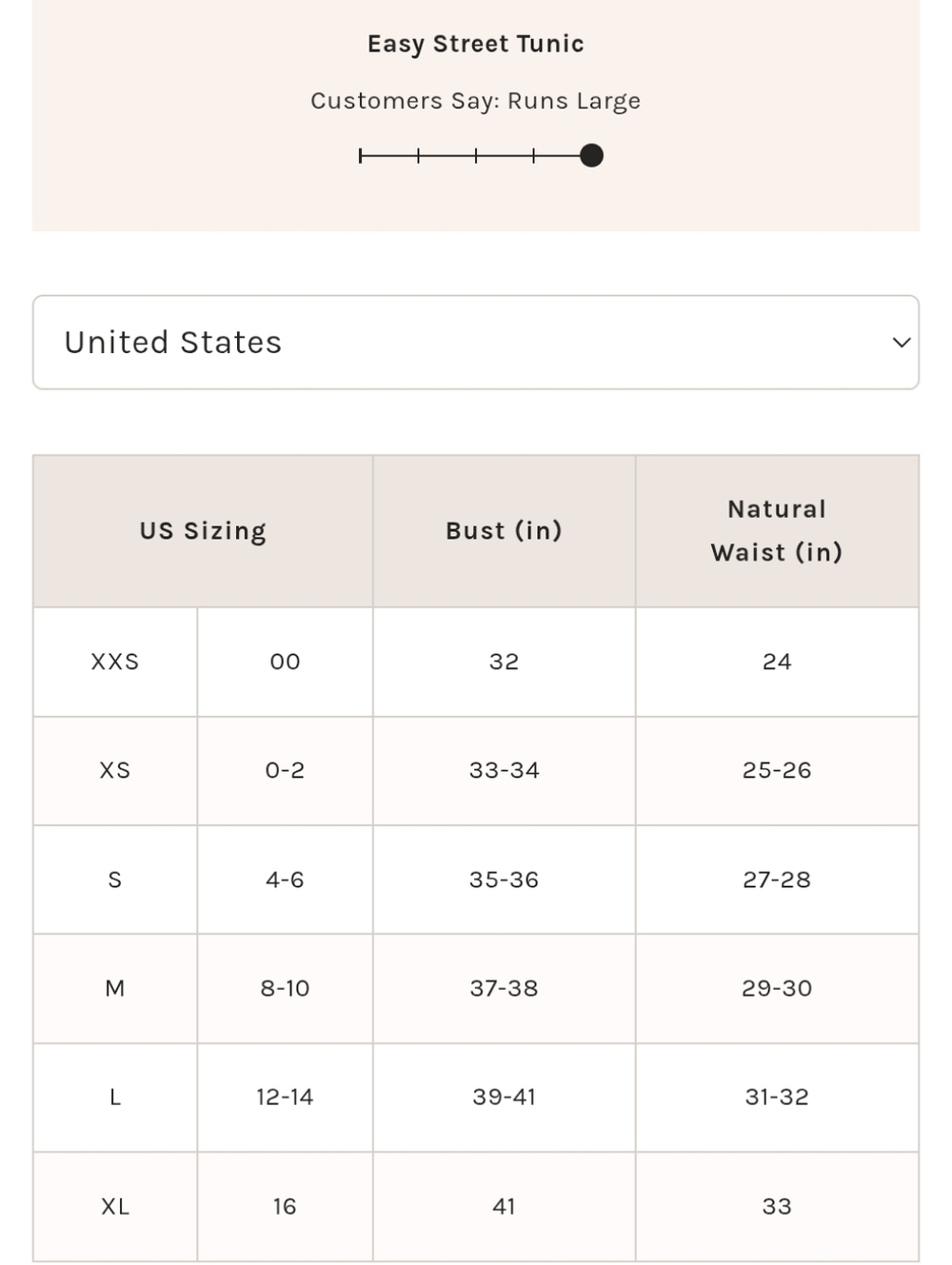Click the Runs Large slider knob

(x=591, y=155)
